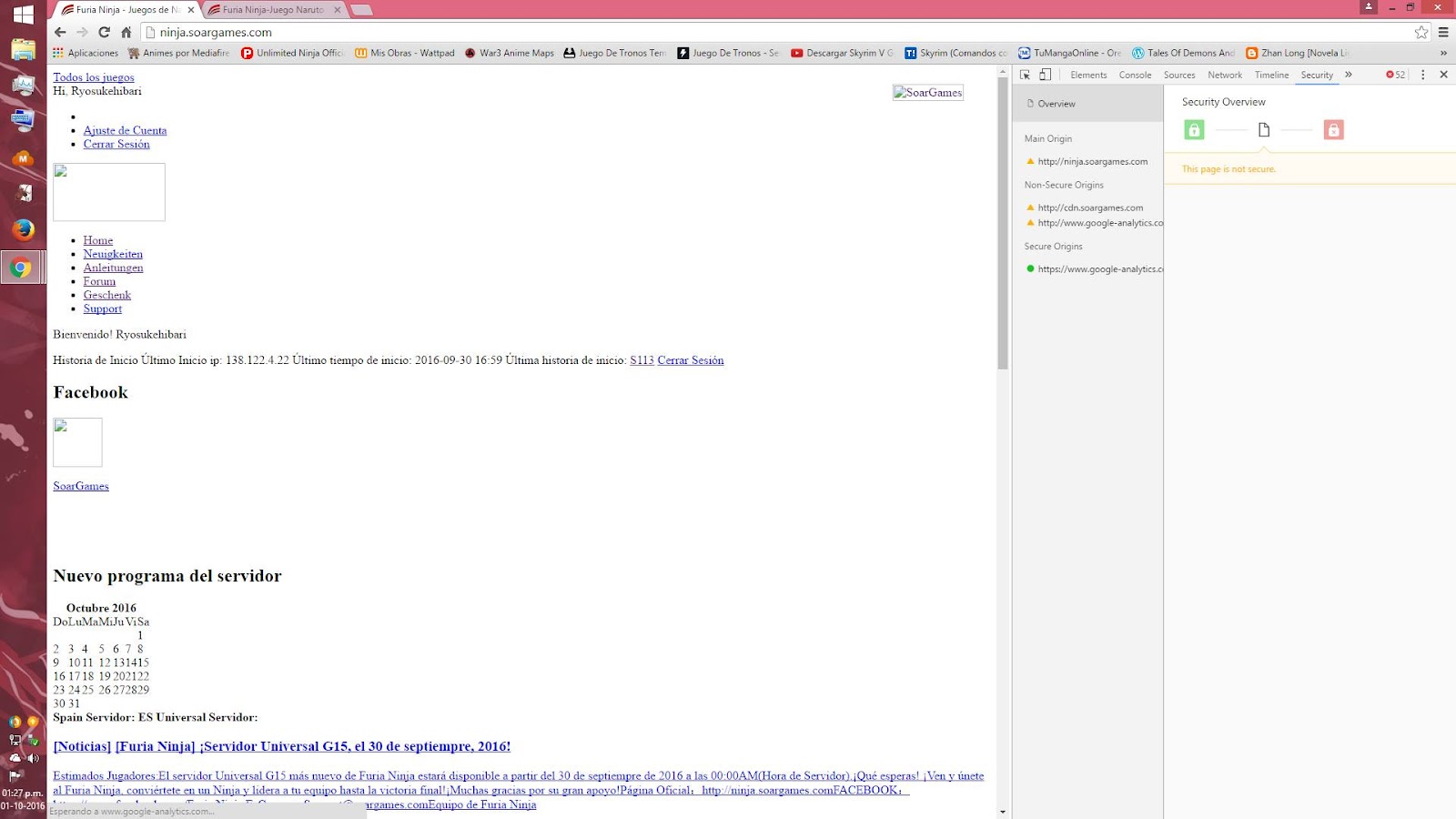Screen dimensions: 1456x819
Task: Open a new browser tab
Action: point(361,10)
